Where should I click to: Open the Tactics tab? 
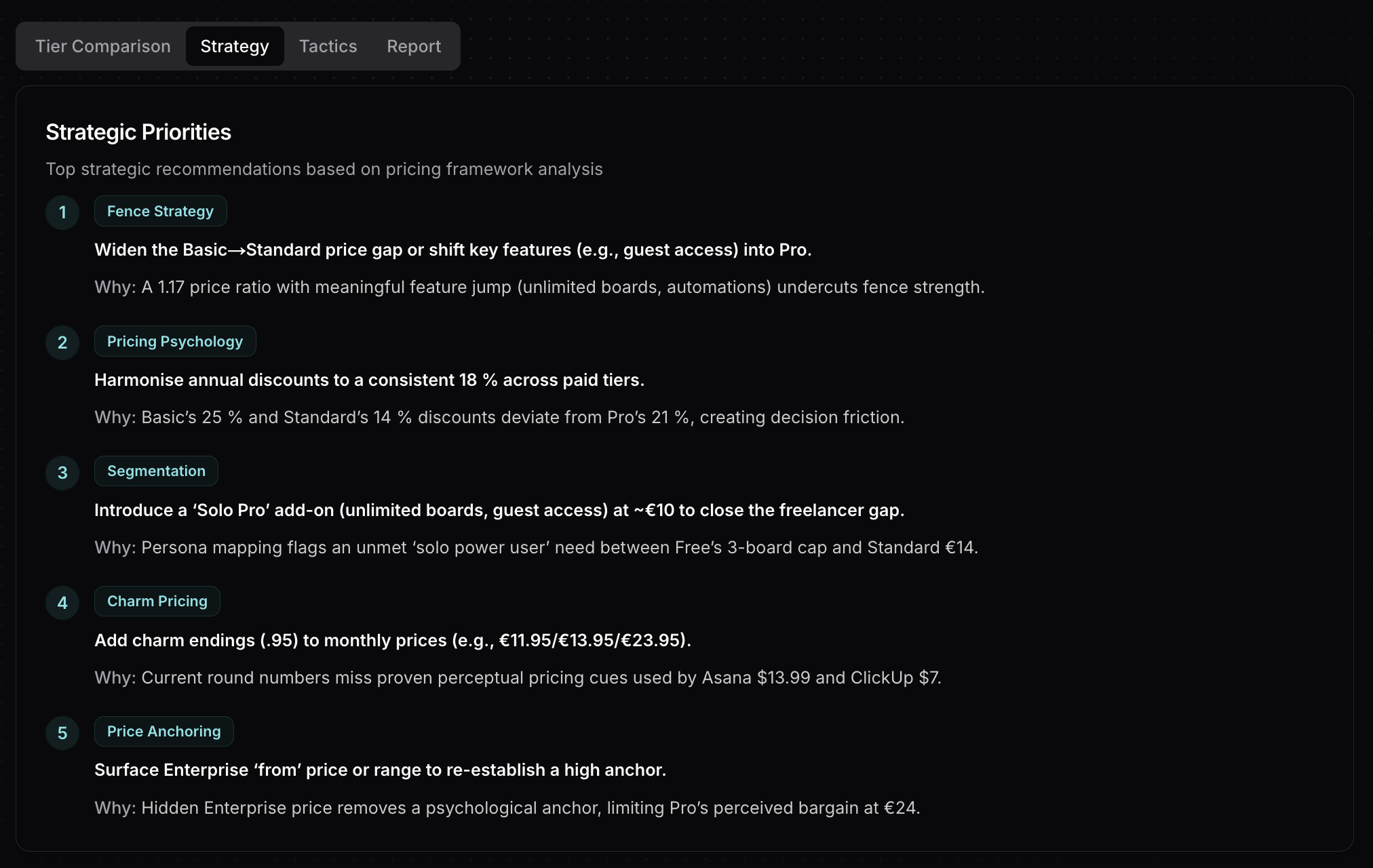pos(328,45)
